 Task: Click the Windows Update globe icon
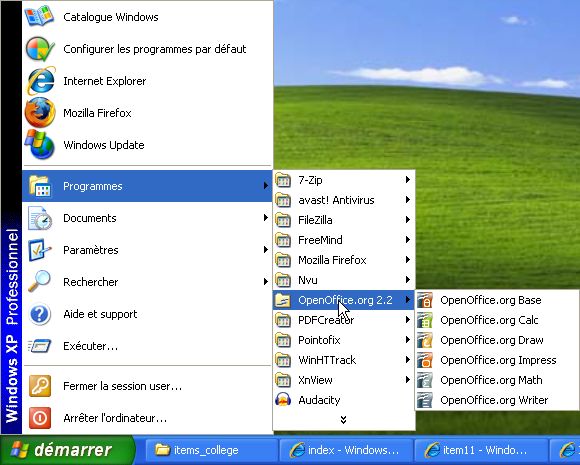(40, 144)
